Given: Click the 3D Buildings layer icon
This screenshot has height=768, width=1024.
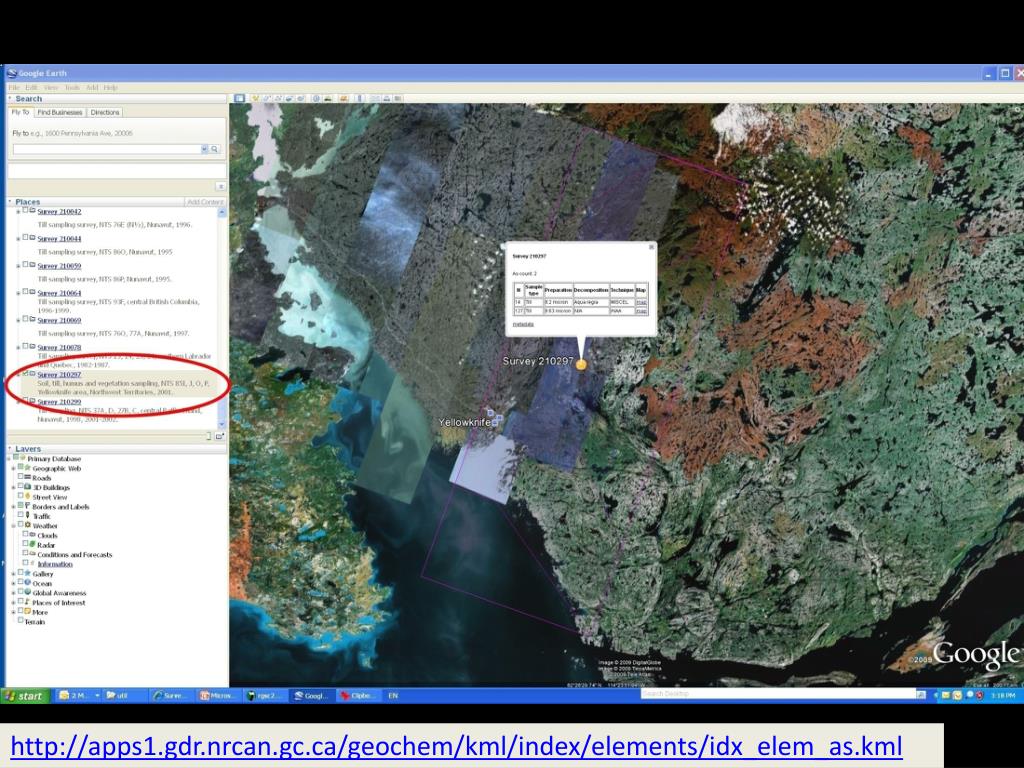Looking at the screenshot, I should pyautogui.click(x=27, y=487).
